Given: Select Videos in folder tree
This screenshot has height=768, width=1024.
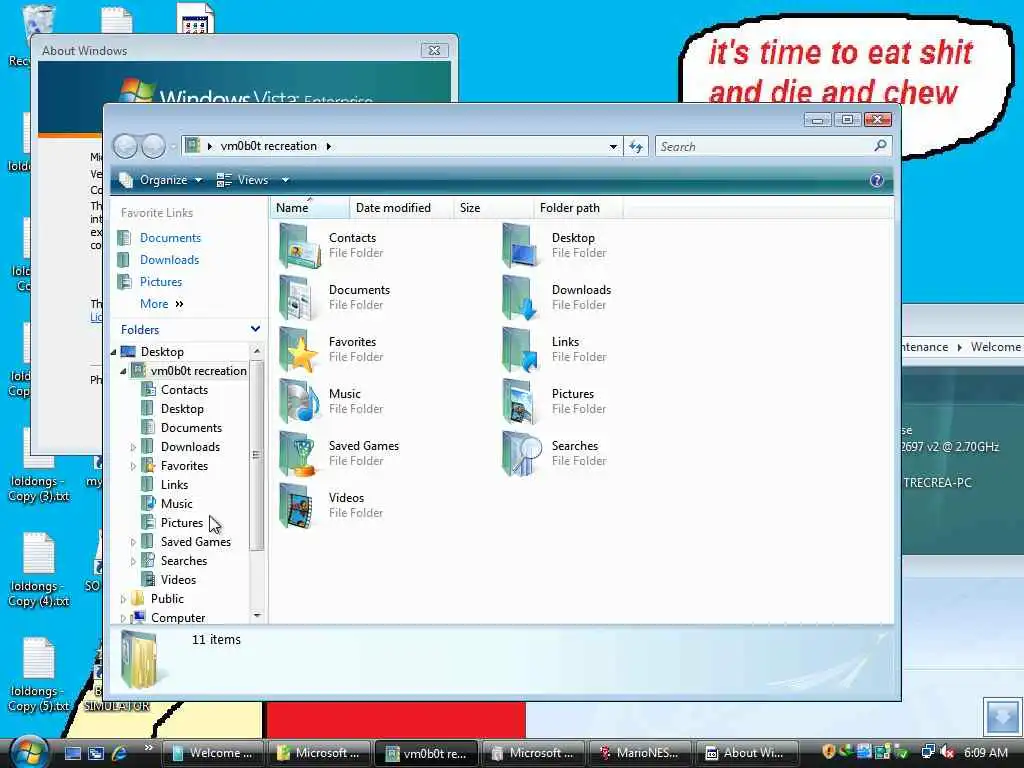Looking at the screenshot, I should 178,580.
